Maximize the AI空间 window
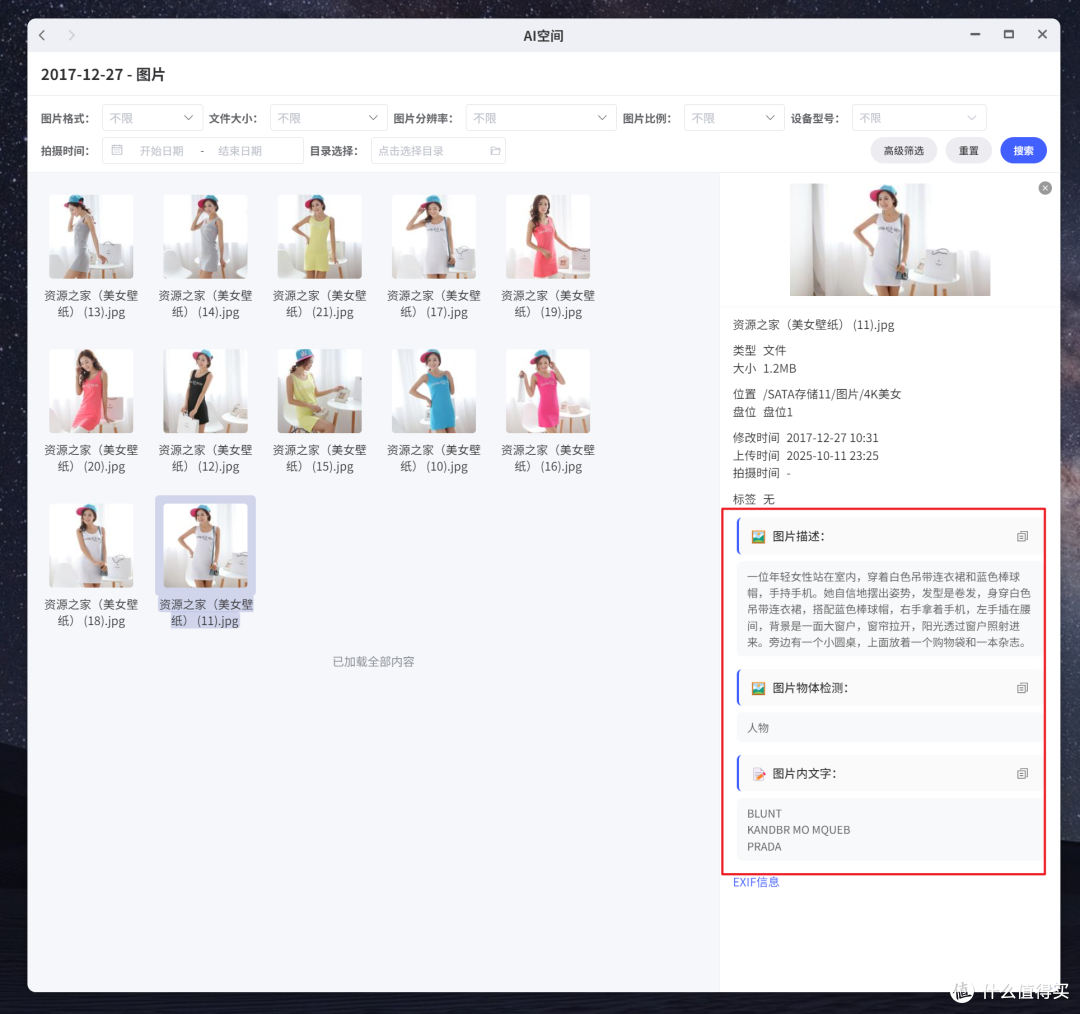The height and width of the screenshot is (1014, 1080). coord(1008,34)
